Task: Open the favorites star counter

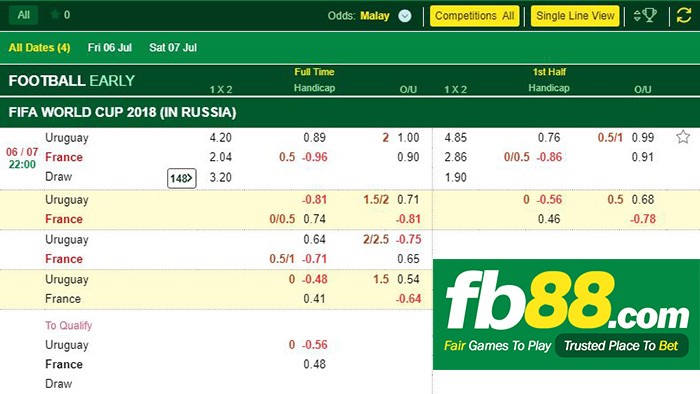Action: (x=60, y=15)
